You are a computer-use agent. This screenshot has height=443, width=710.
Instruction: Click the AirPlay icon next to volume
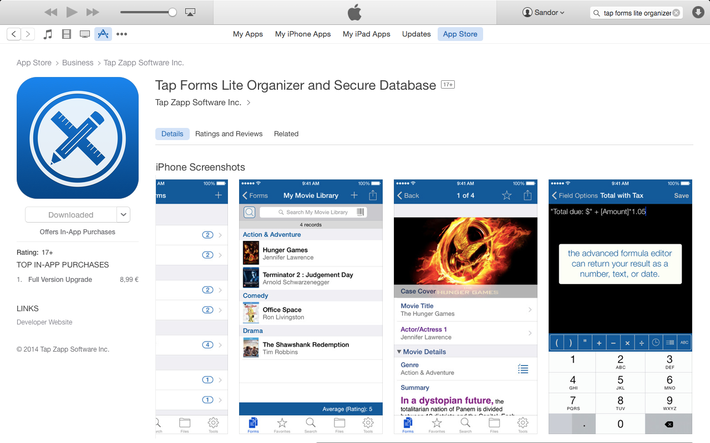(190, 12)
